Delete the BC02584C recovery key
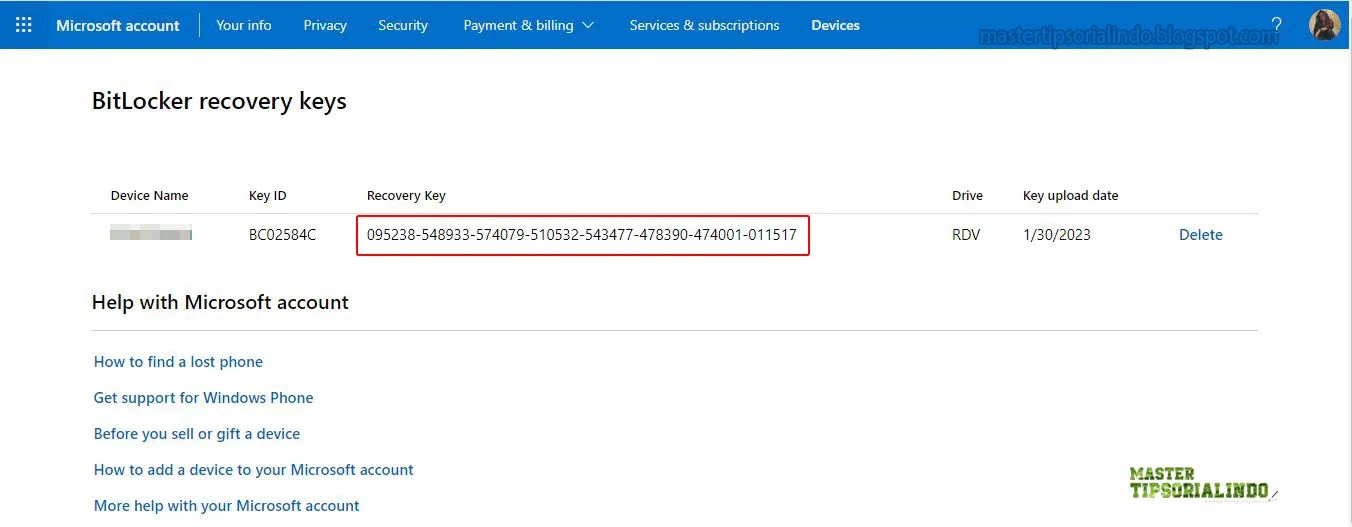Image resolution: width=1352 pixels, height=527 pixels. 1200,235
